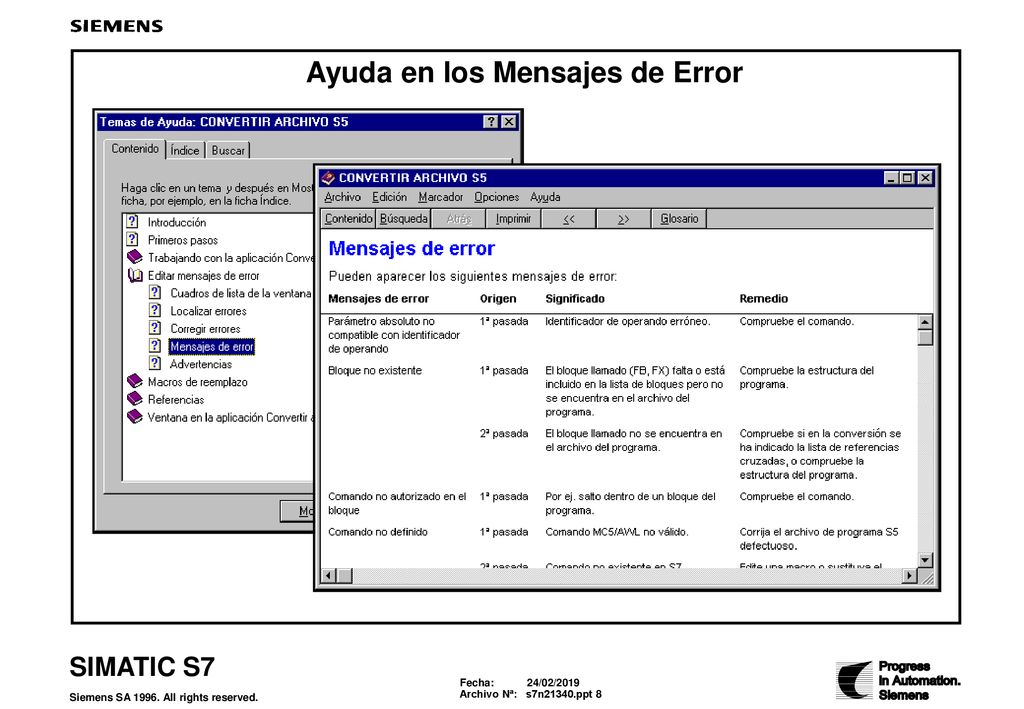The height and width of the screenshot is (709, 1024).
Task: Click 'Corrija el archivo de programa S5' text
Action: point(819,539)
